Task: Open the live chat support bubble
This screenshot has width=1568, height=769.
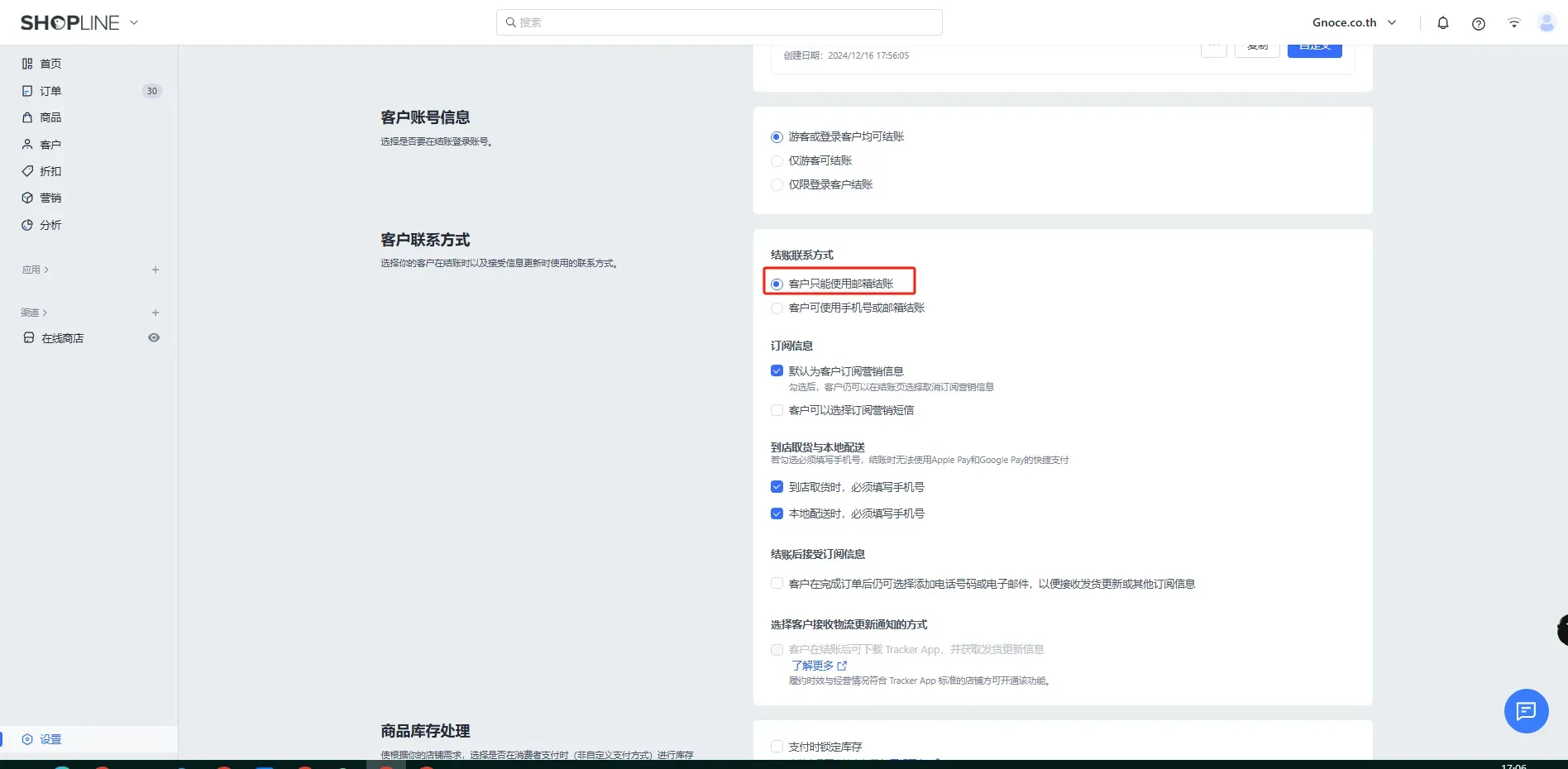Action: (1525, 710)
